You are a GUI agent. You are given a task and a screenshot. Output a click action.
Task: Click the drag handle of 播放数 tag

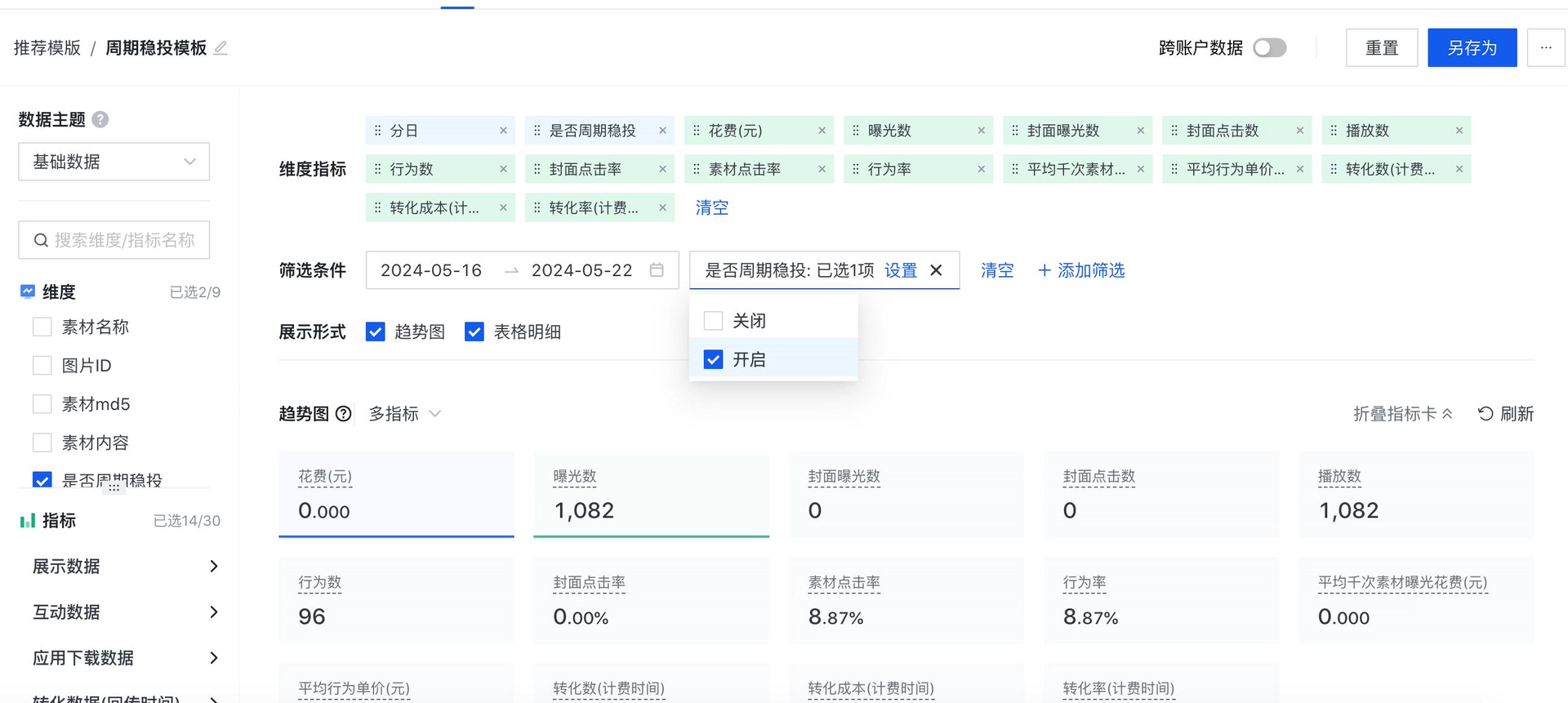[x=1333, y=131]
